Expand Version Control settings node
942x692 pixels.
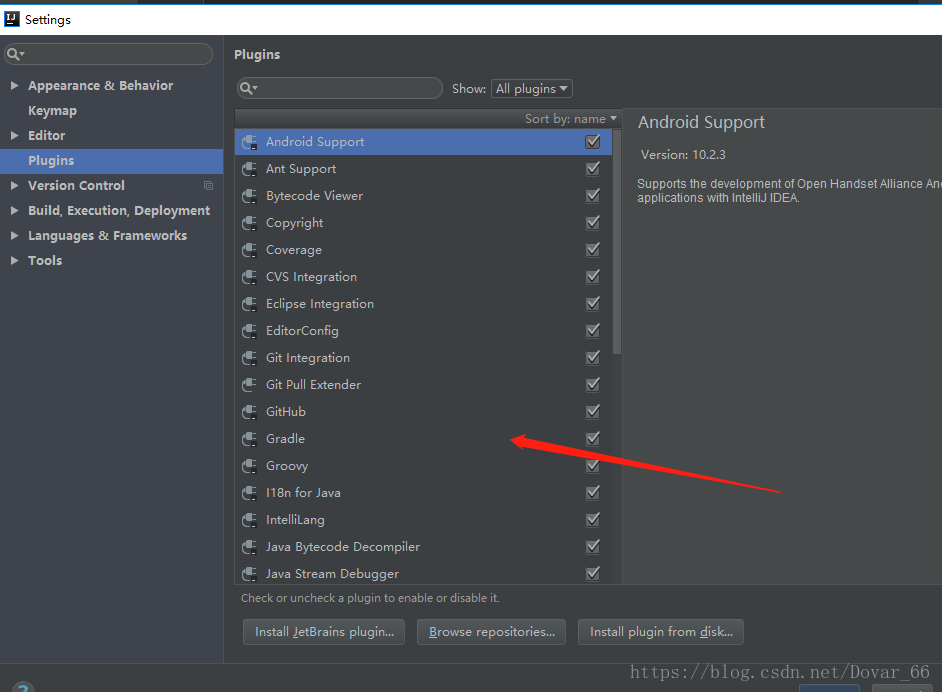point(14,186)
